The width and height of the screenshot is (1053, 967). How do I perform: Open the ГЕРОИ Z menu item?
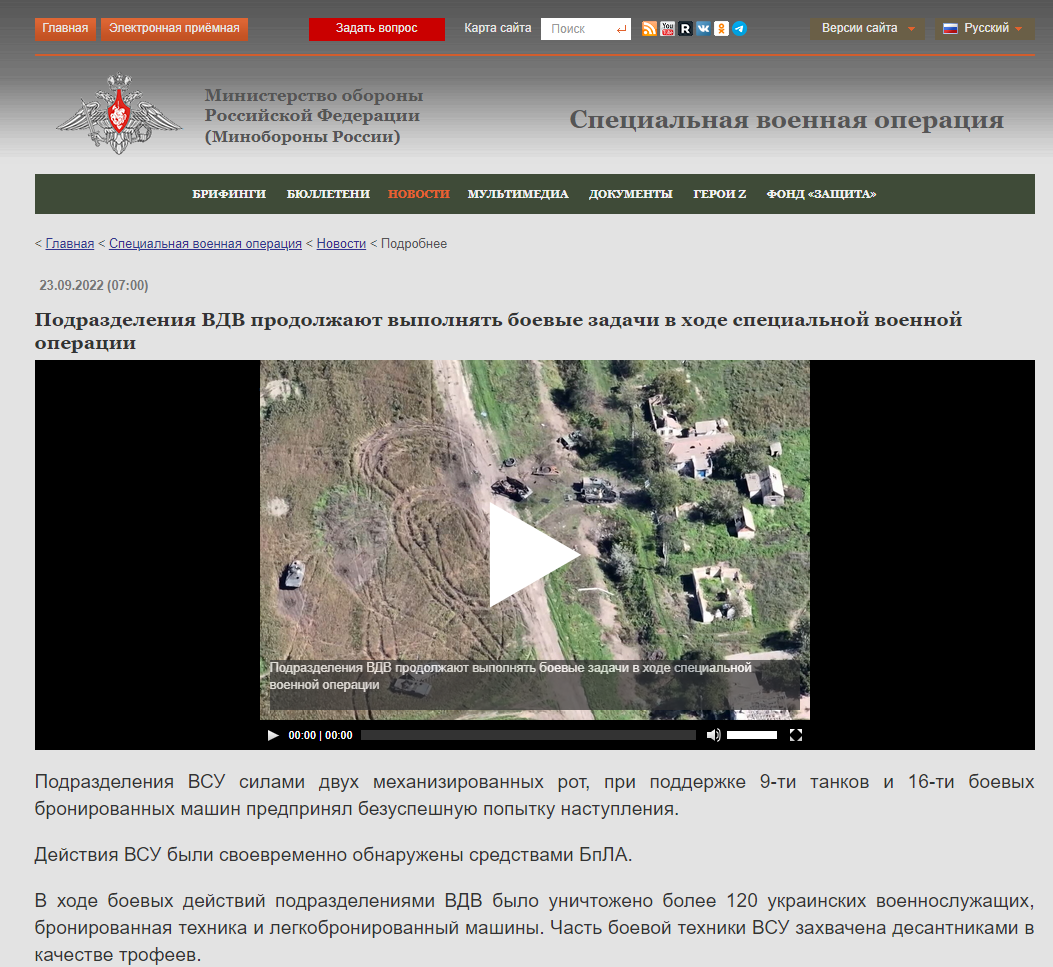(719, 194)
